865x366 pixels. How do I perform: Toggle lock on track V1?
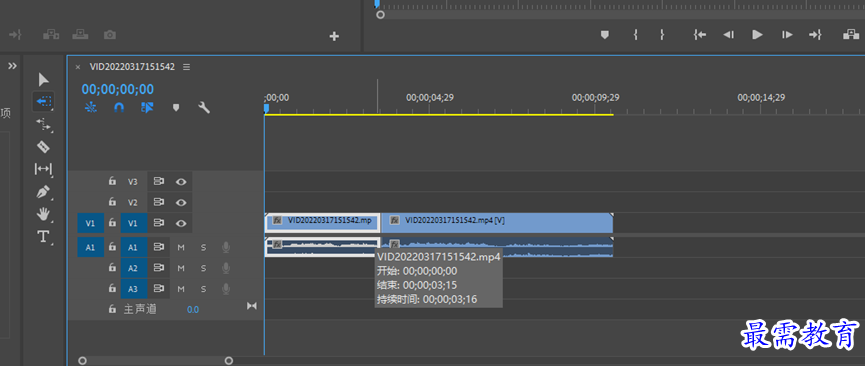pos(112,223)
